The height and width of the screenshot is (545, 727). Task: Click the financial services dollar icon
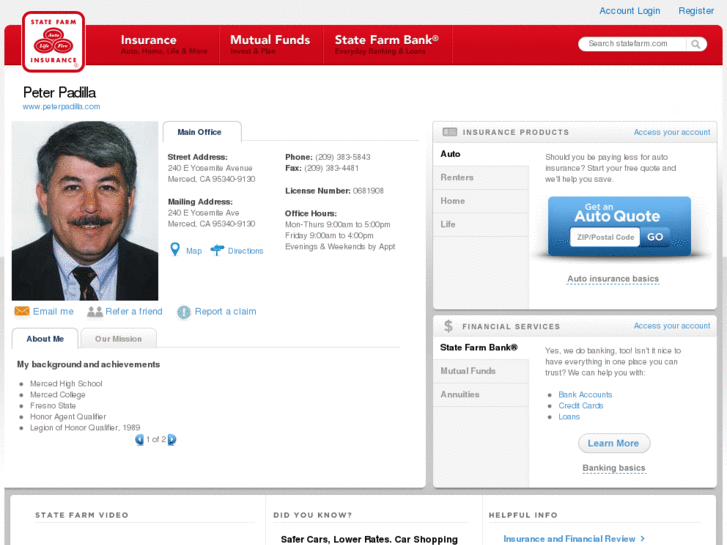pyautogui.click(x=448, y=326)
